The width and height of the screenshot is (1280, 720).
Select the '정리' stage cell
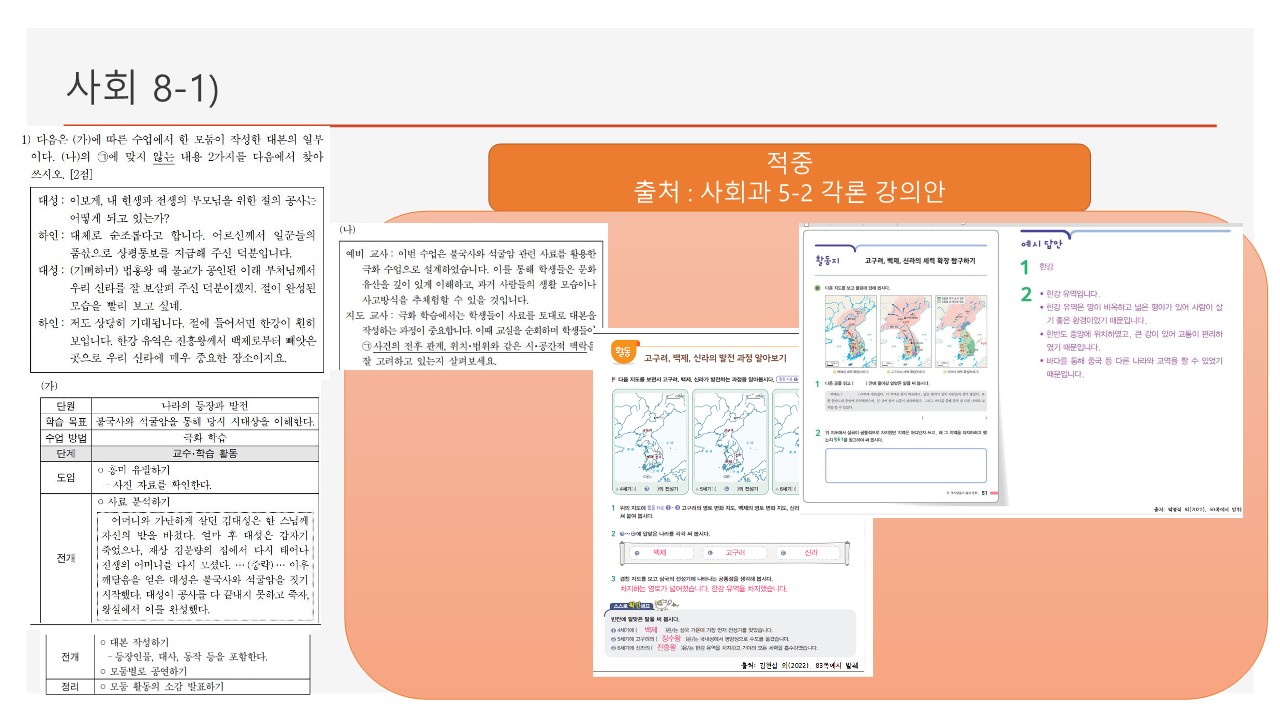coord(70,686)
